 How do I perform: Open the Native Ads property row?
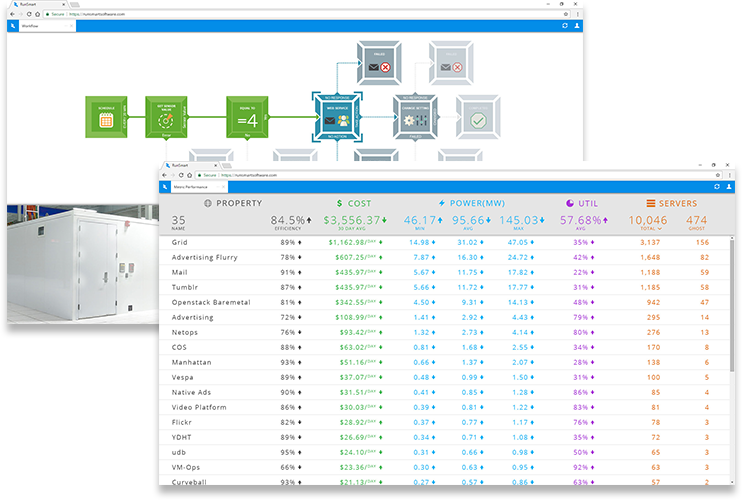(x=444, y=392)
